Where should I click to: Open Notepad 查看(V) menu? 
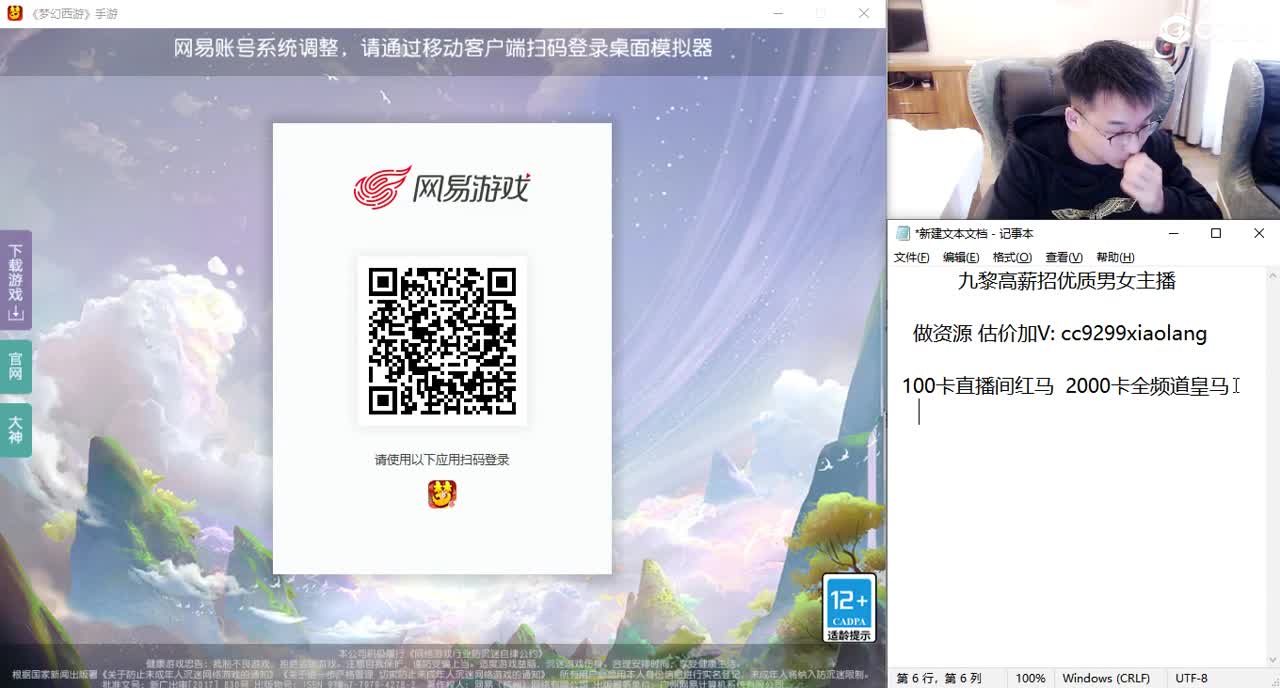click(1064, 258)
